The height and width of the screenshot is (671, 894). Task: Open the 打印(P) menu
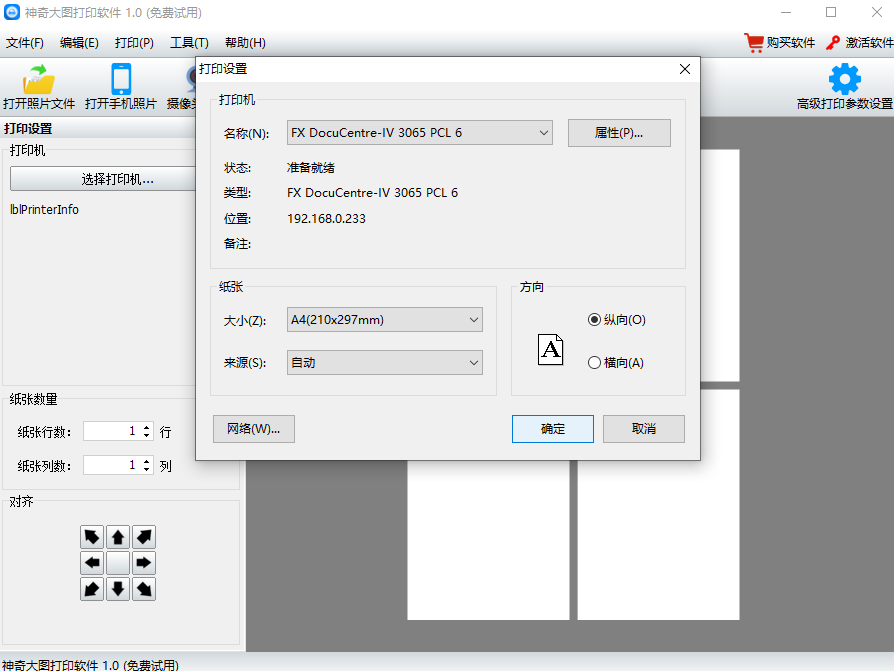[x=133, y=42]
